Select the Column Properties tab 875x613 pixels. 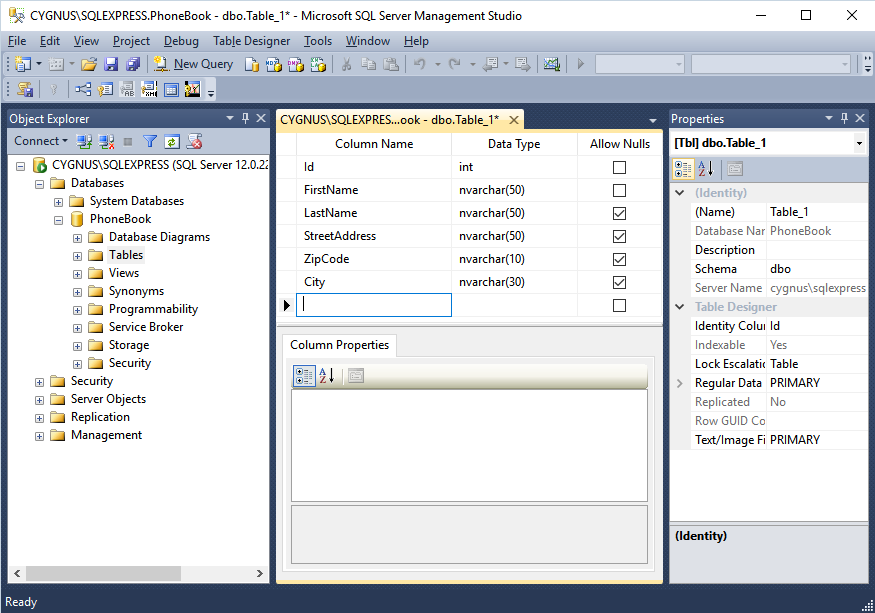click(x=339, y=345)
